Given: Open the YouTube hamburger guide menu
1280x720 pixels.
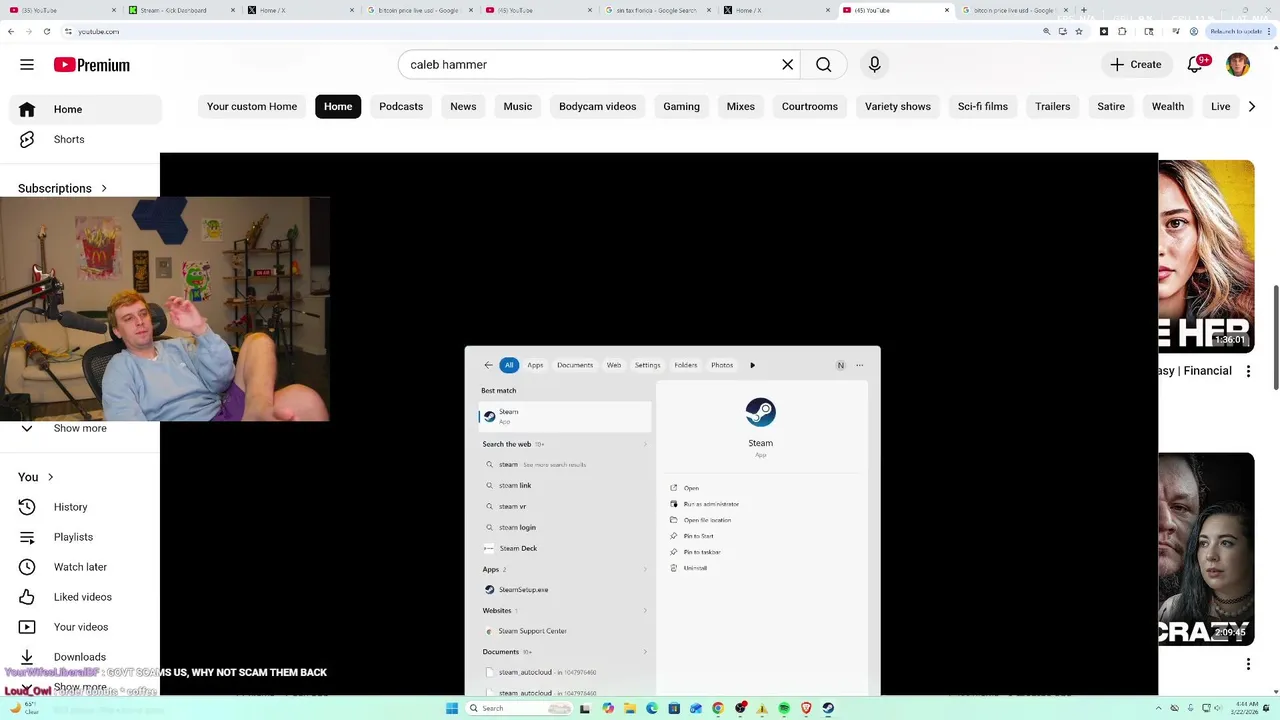Looking at the screenshot, I should click(27, 65).
